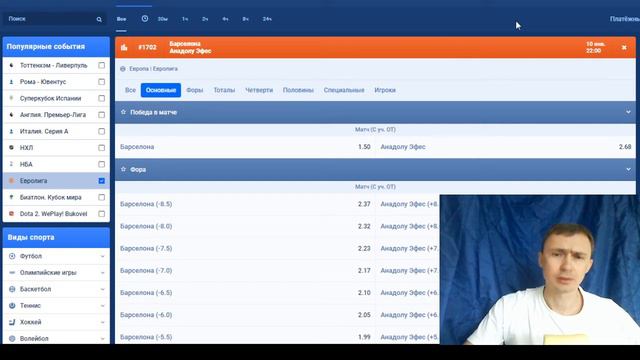Screen dimensions: 640x360
Task: Open the Игроки tab
Action: [385, 90]
